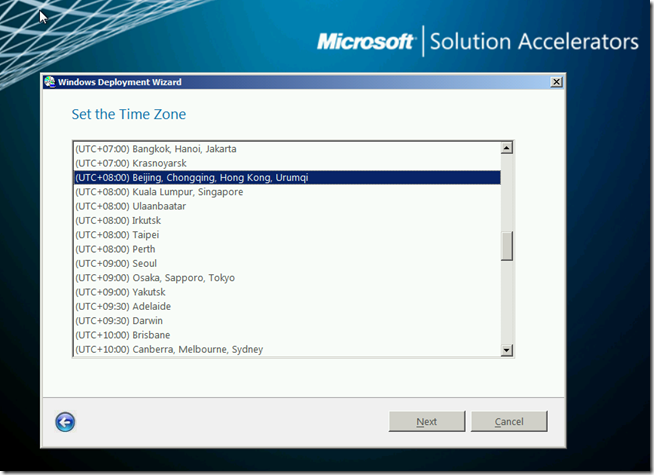This screenshot has height=475, width=654.
Task: Click the time zone list scrollbar thumb
Action: click(x=507, y=246)
